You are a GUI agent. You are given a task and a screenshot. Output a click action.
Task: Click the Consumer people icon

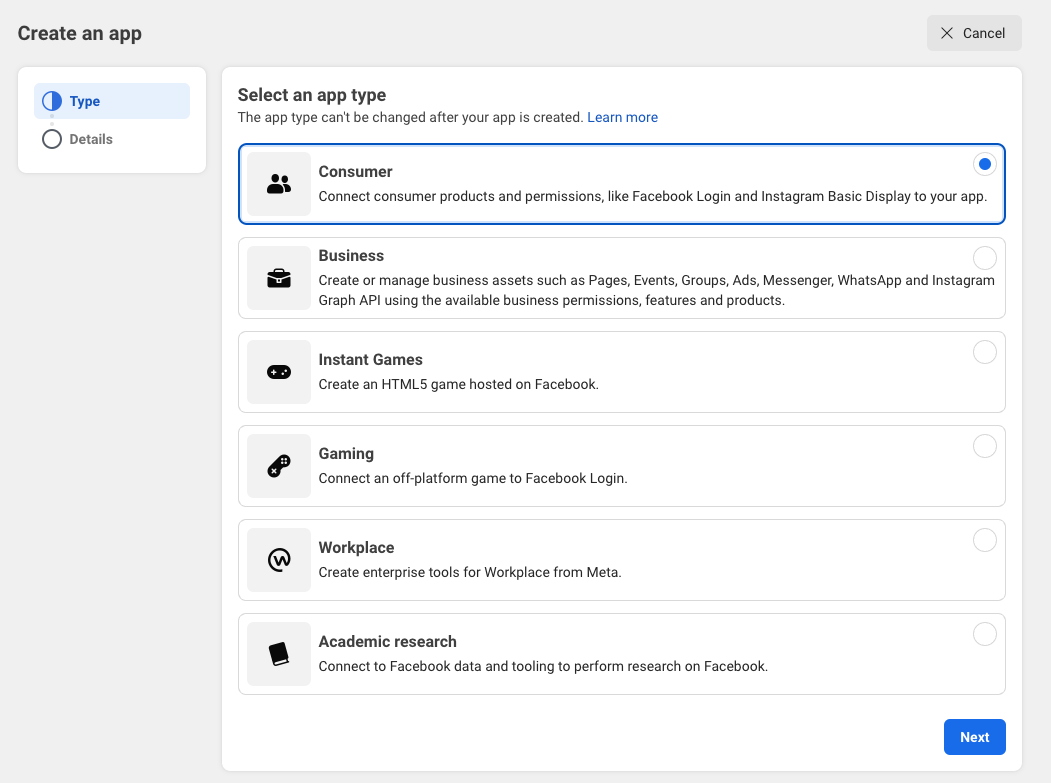(x=279, y=184)
